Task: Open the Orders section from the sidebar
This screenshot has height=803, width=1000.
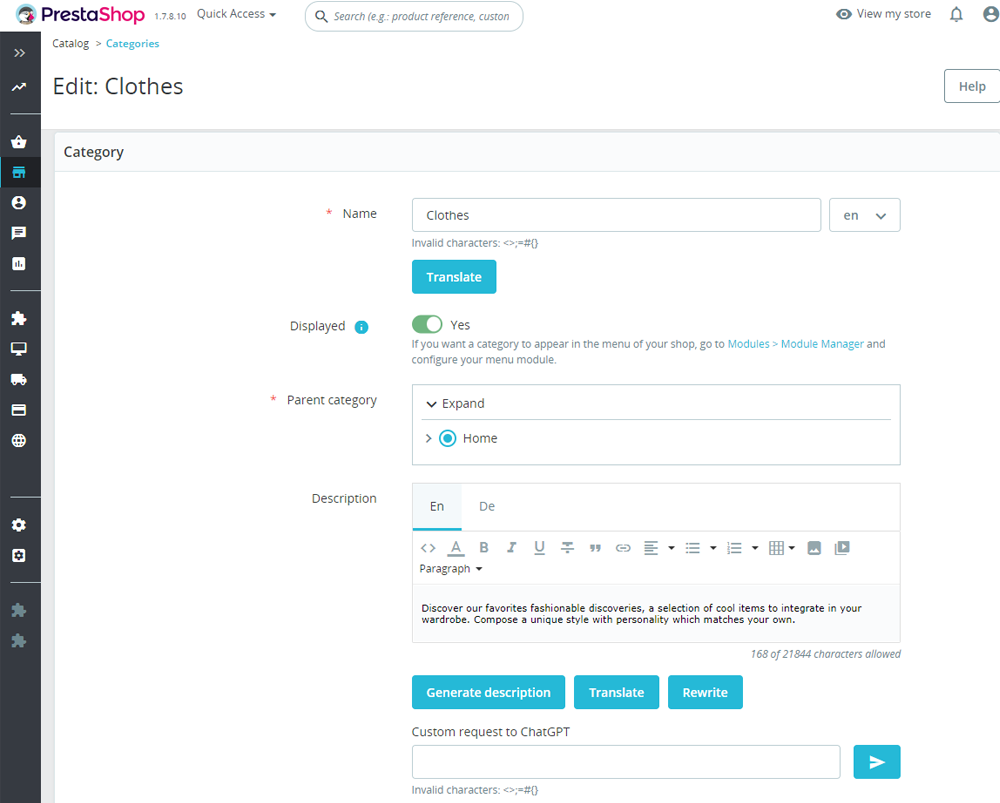Action: (x=20, y=141)
